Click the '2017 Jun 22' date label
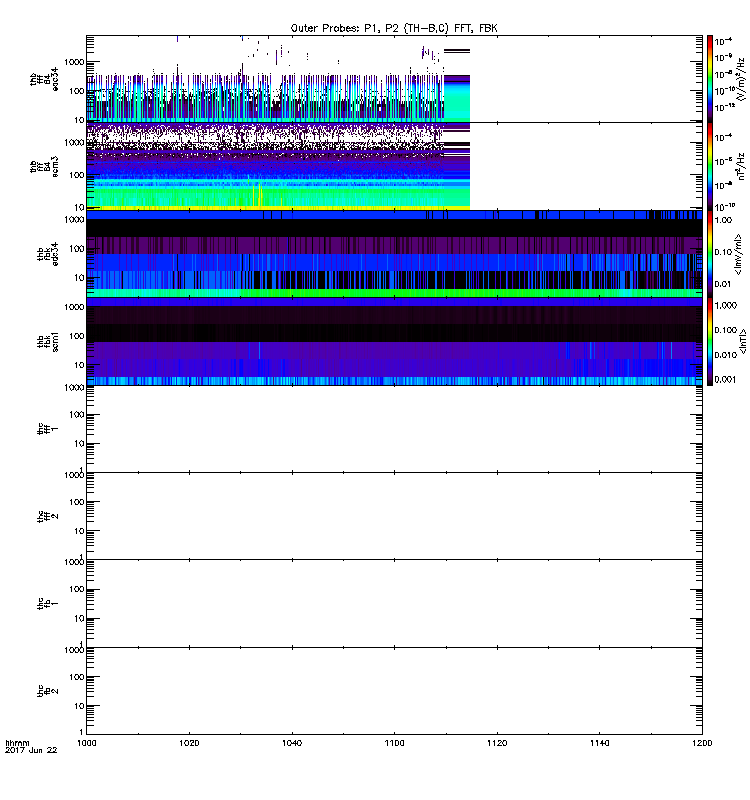This screenshot has height=800, width=750. (31, 750)
